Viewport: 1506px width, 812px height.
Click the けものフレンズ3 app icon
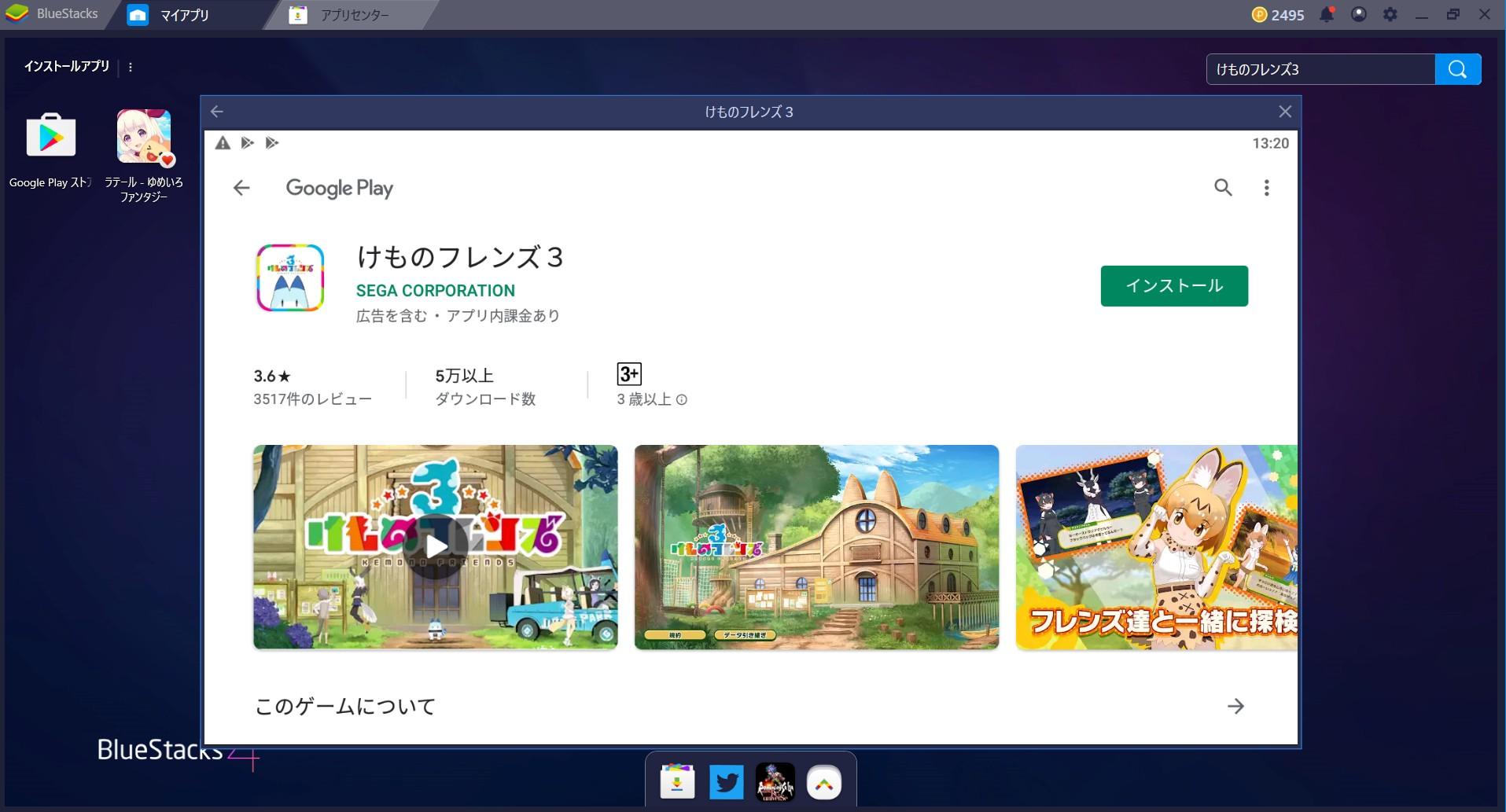point(290,277)
